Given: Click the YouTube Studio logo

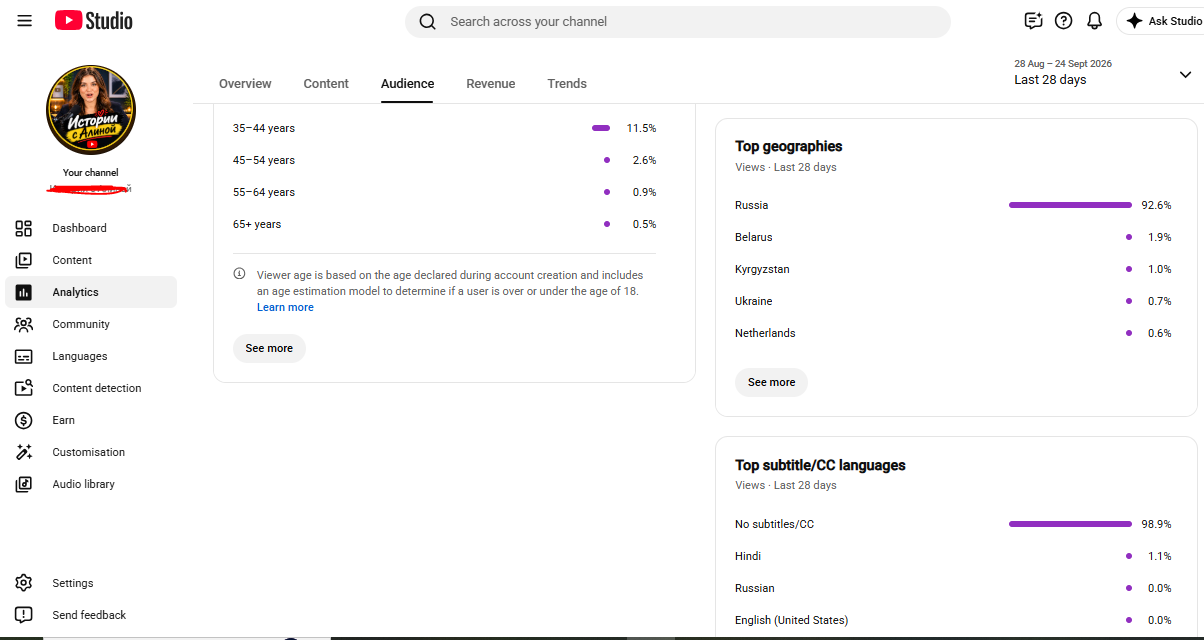Looking at the screenshot, I should coord(93,21).
